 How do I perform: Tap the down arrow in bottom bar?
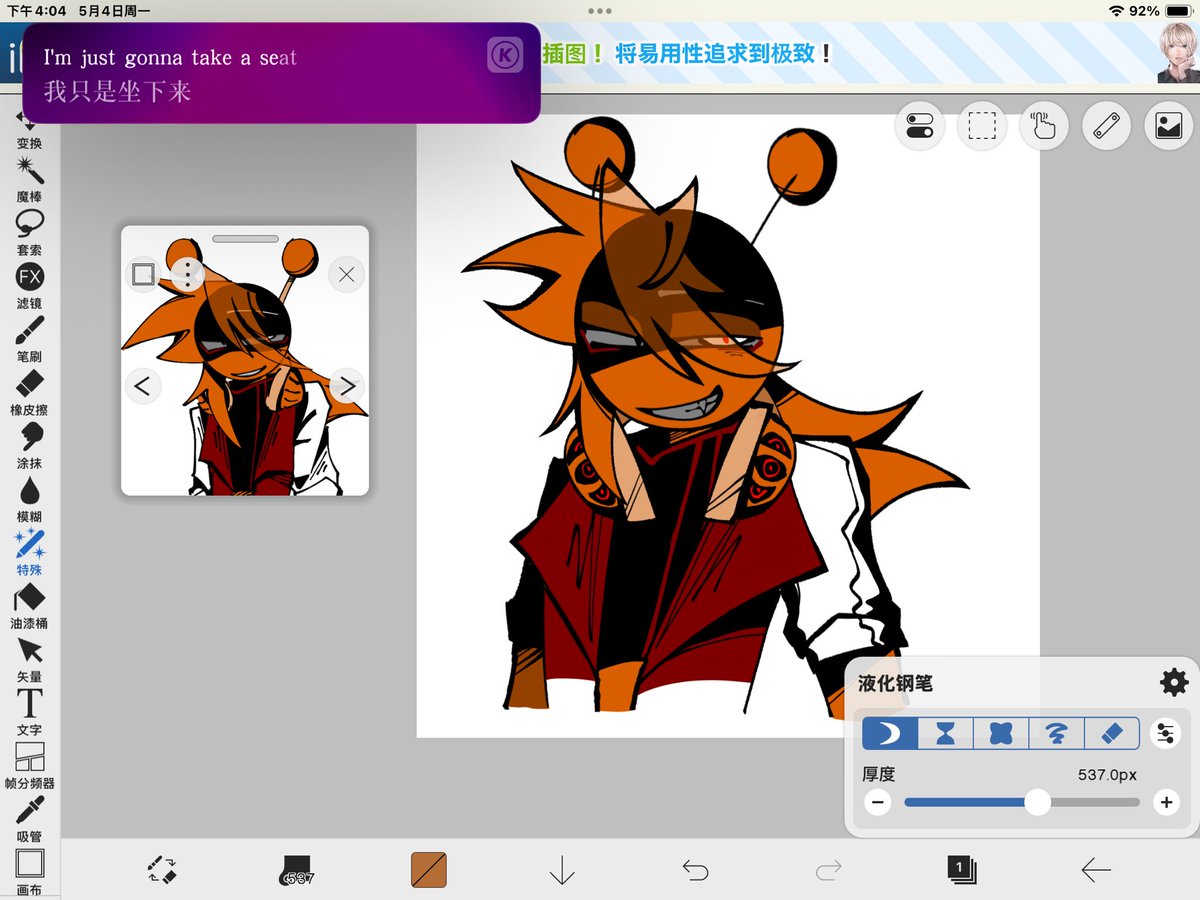point(562,870)
